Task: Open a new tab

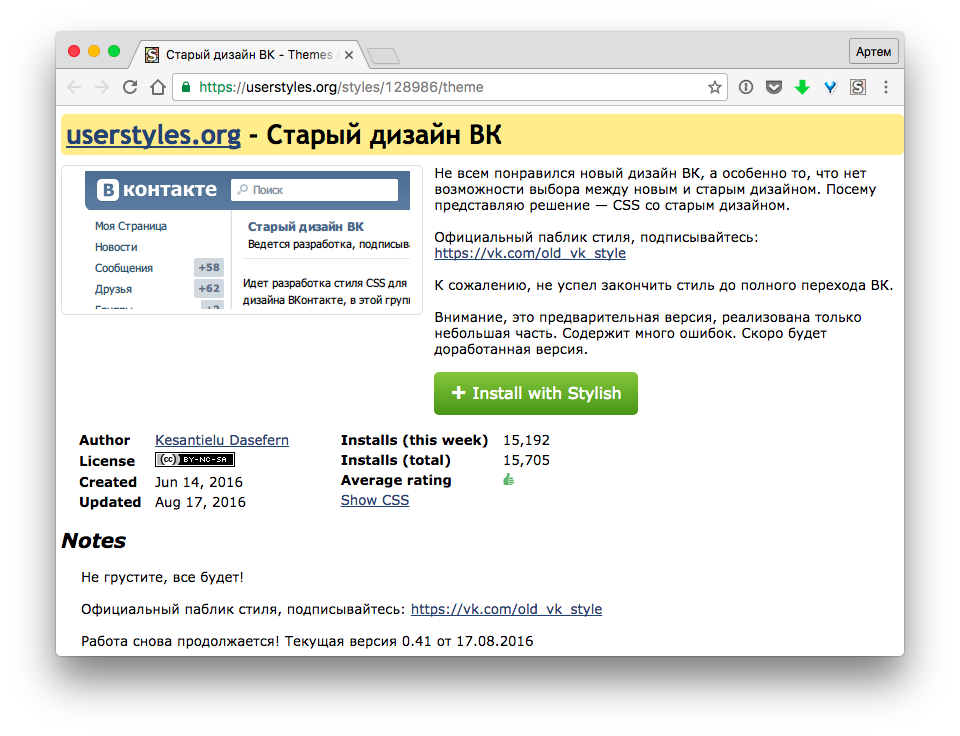Action: tap(383, 55)
